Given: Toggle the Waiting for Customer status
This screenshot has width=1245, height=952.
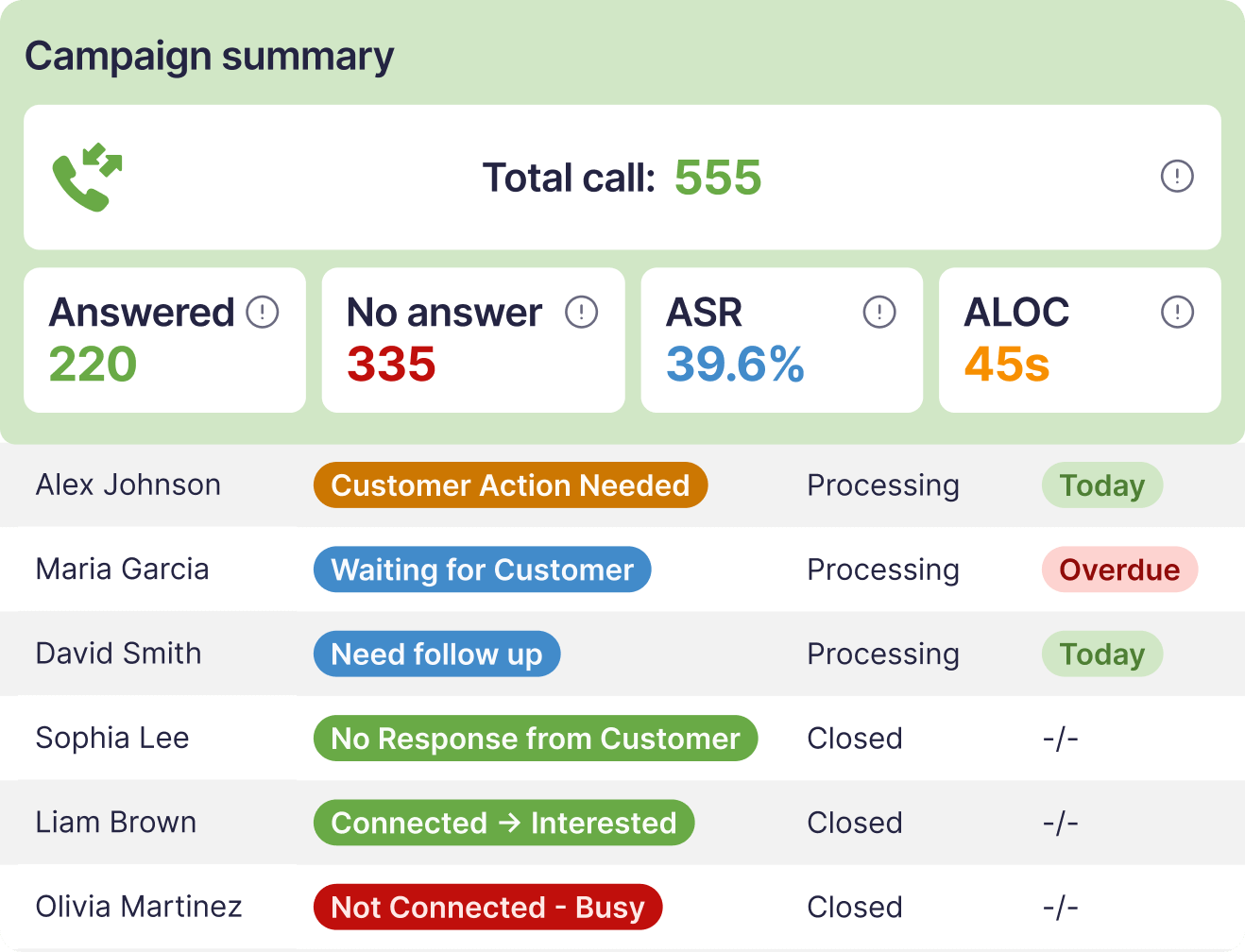Looking at the screenshot, I should [482, 569].
